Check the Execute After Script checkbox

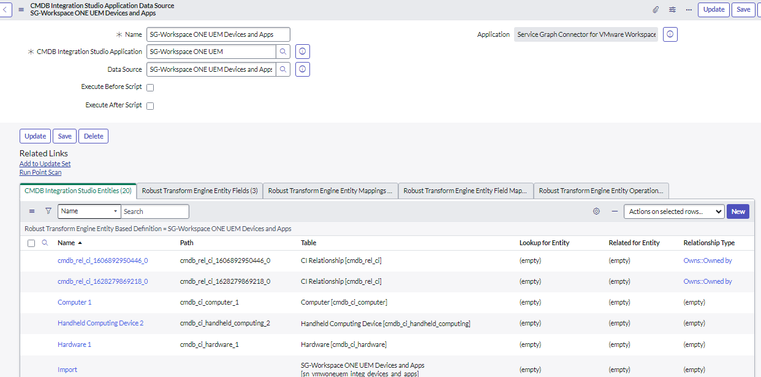150,106
